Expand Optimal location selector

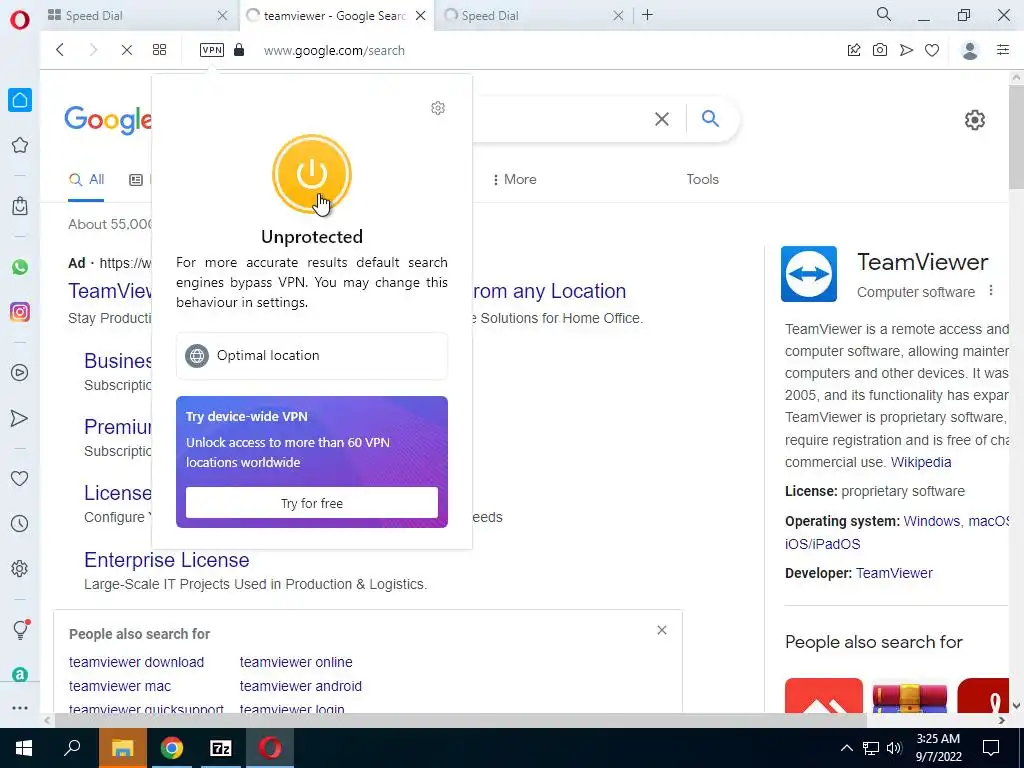(312, 356)
